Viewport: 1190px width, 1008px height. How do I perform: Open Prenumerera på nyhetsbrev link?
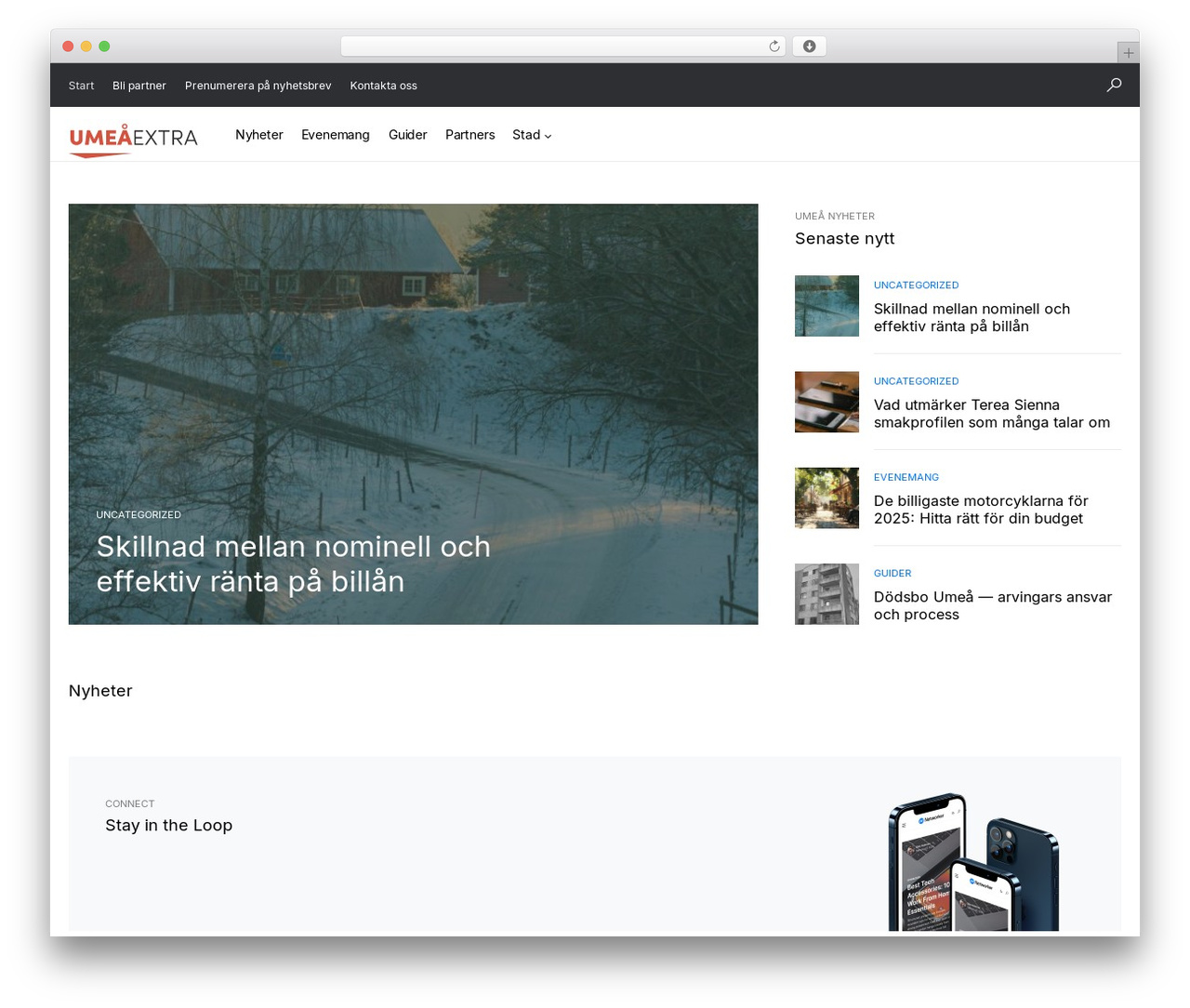tap(258, 86)
